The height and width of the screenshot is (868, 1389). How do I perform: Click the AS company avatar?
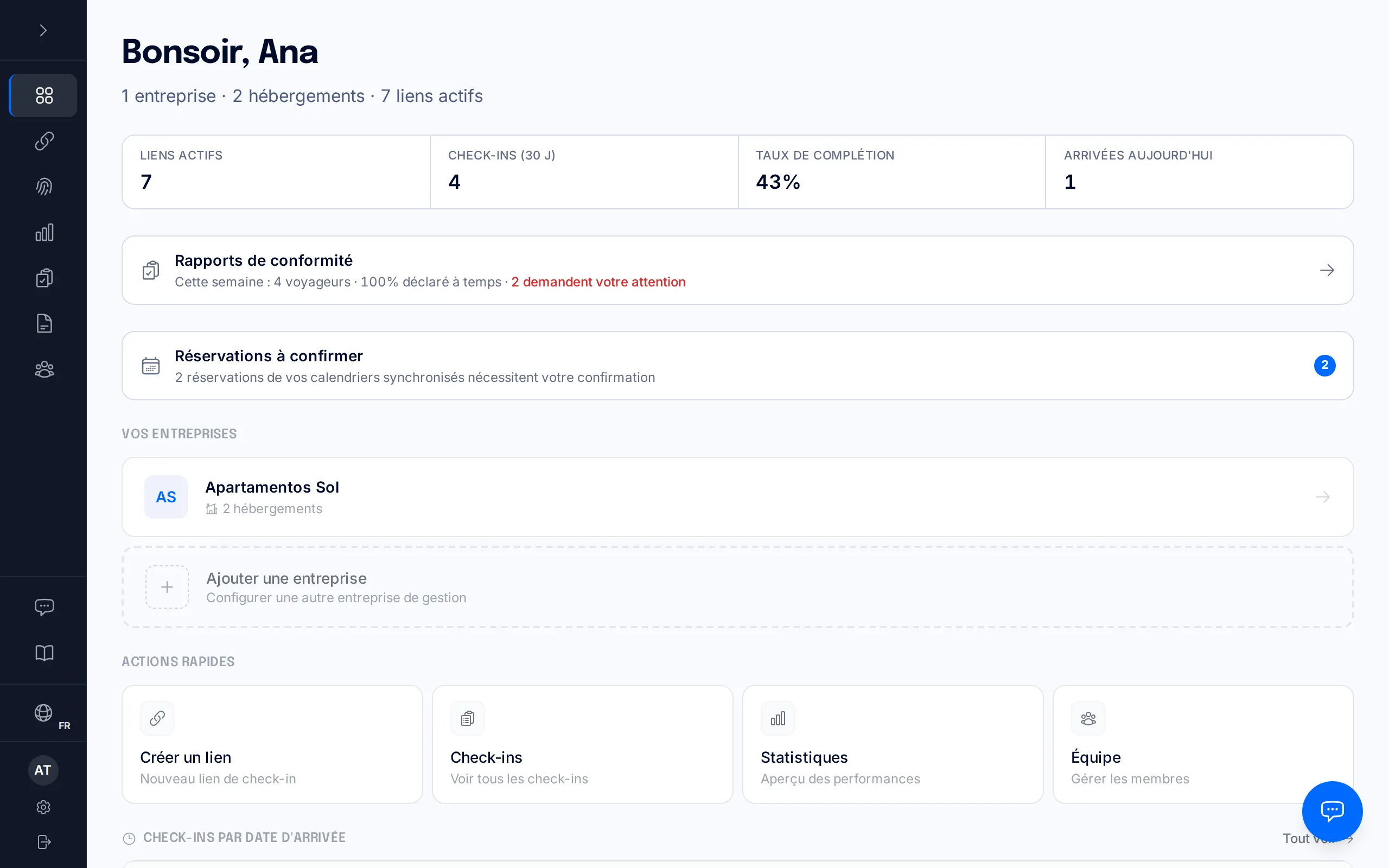[166, 497]
